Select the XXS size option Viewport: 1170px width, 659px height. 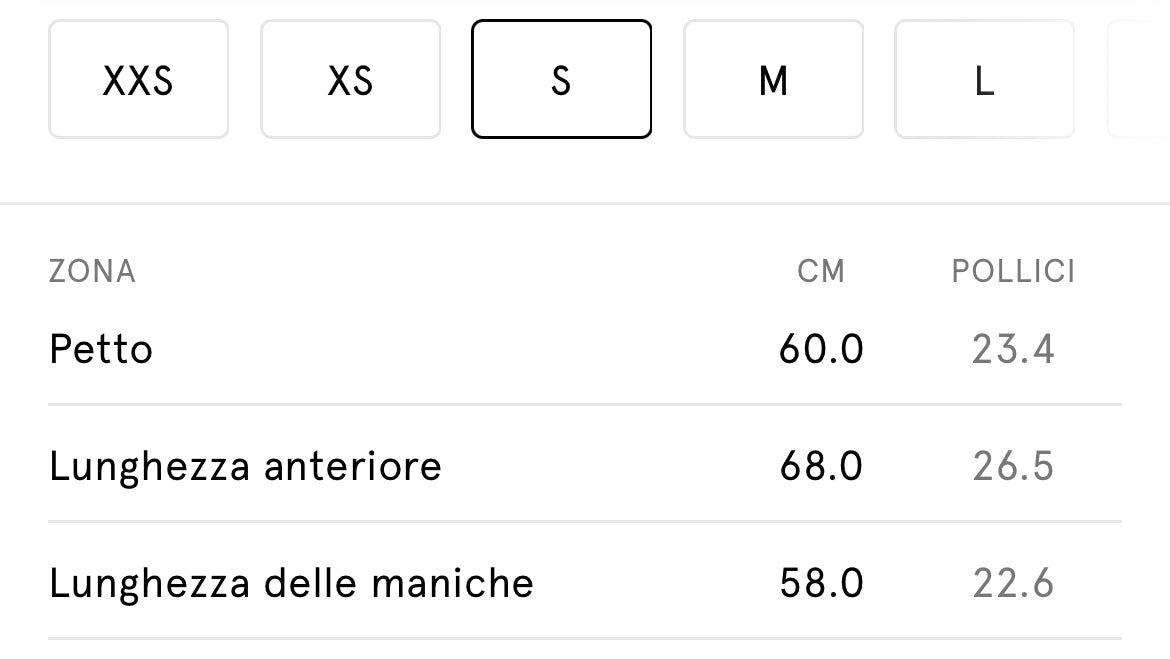point(138,79)
